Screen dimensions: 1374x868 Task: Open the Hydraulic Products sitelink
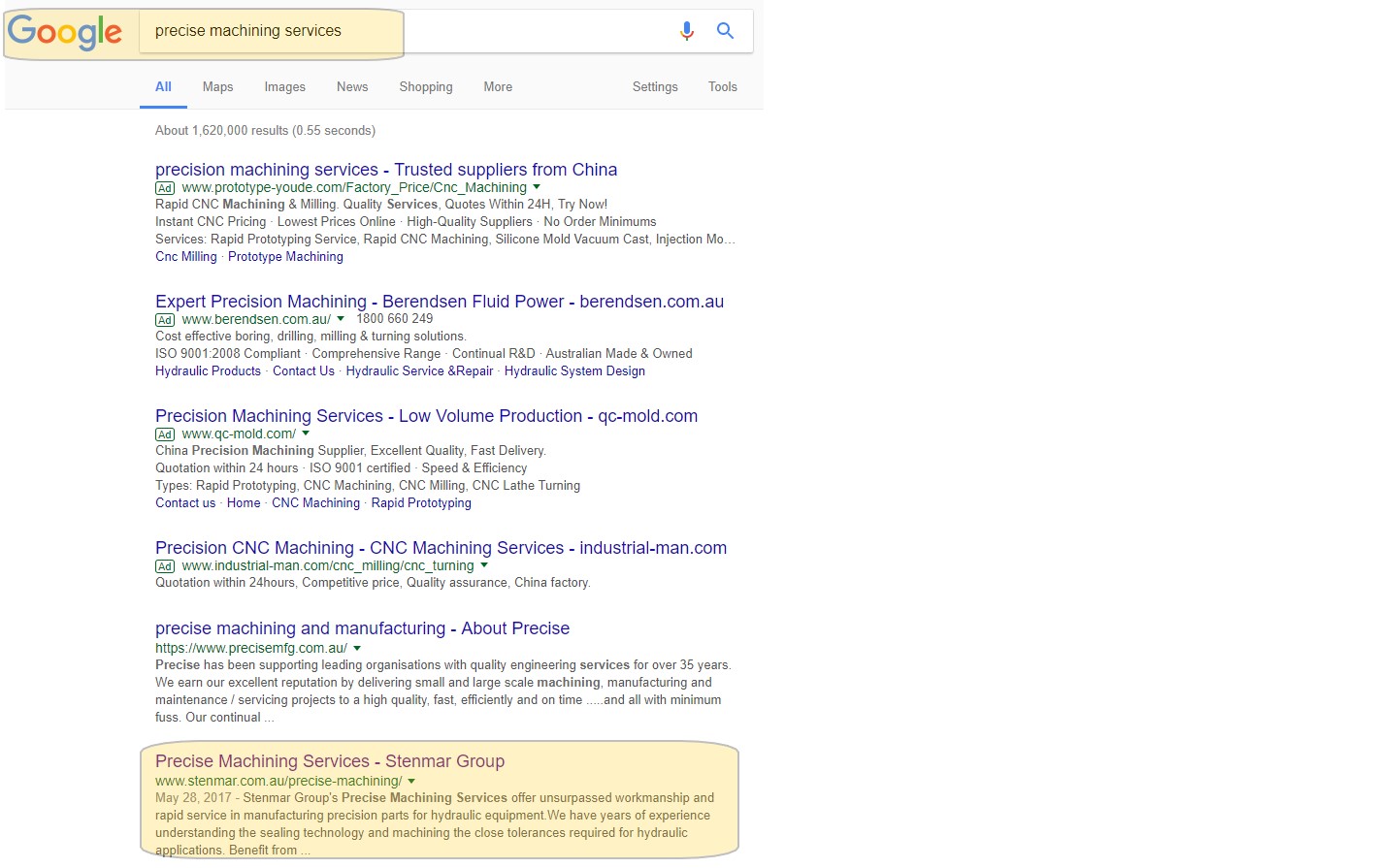[208, 371]
